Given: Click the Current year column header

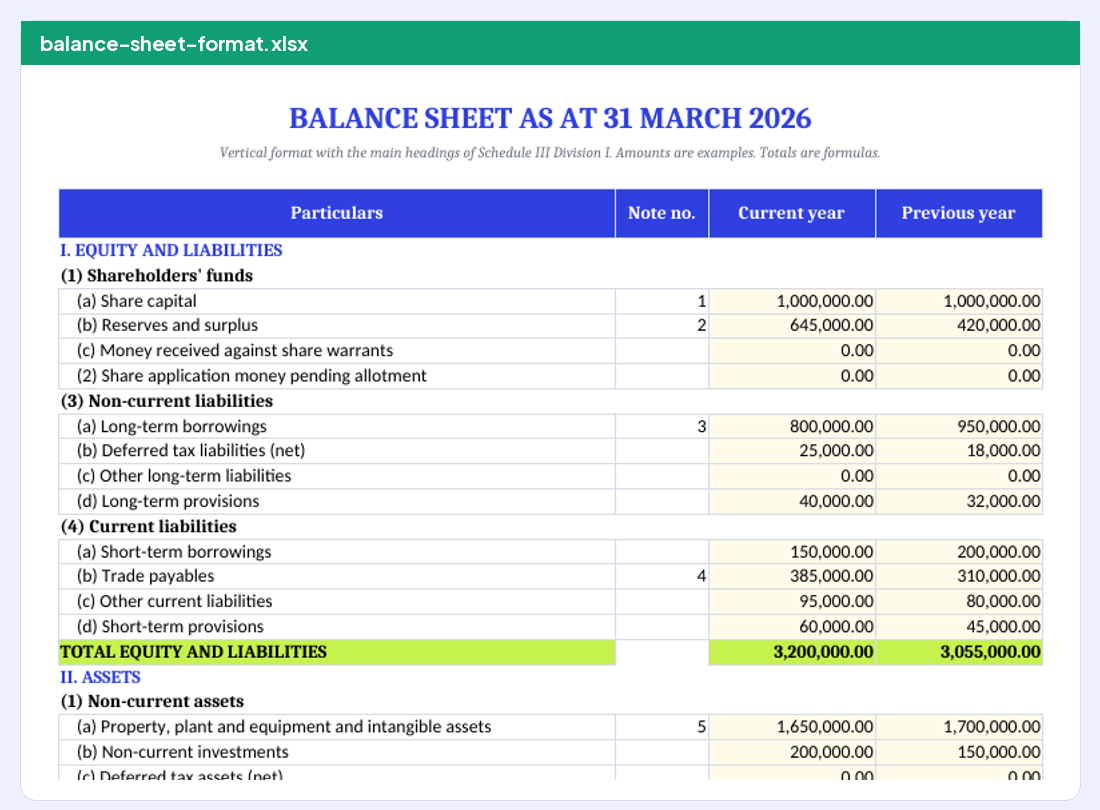Looking at the screenshot, I should 791,213.
